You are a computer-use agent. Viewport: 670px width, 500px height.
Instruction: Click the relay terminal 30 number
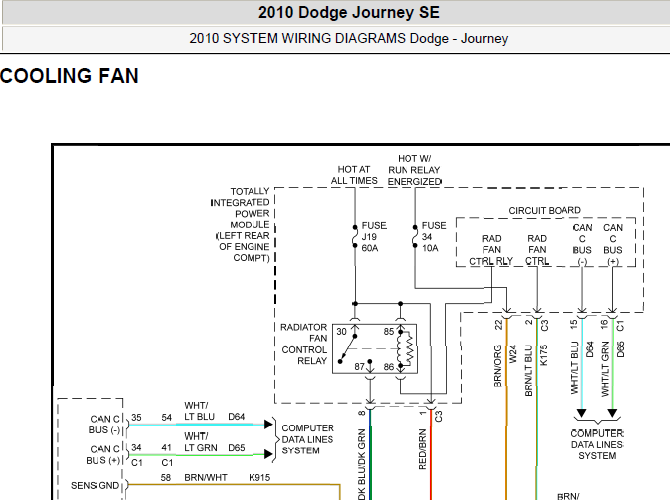coord(341,332)
